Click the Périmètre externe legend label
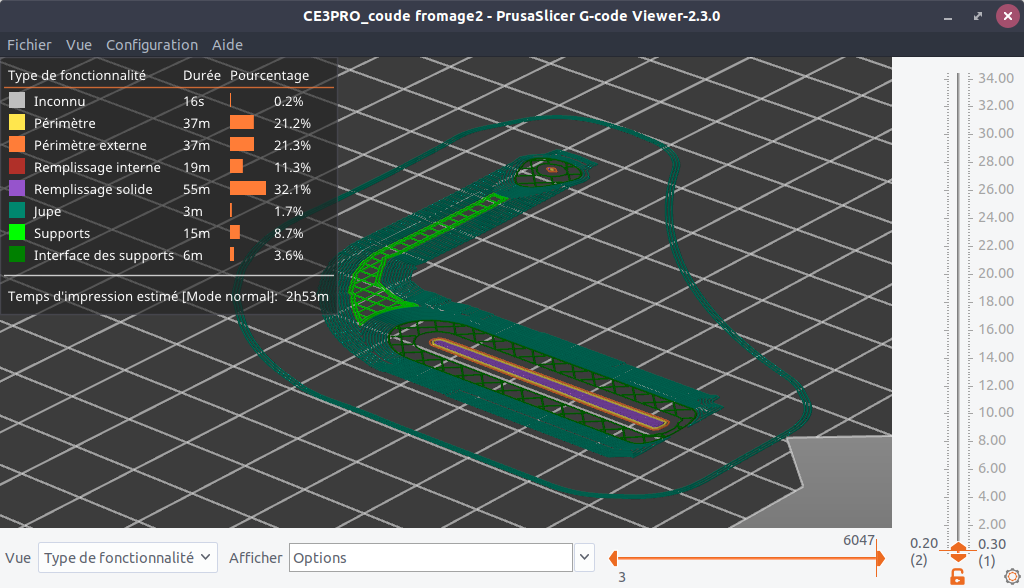Viewport: 1024px width, 588px height. pyautogui.click(x=90, y=146)
